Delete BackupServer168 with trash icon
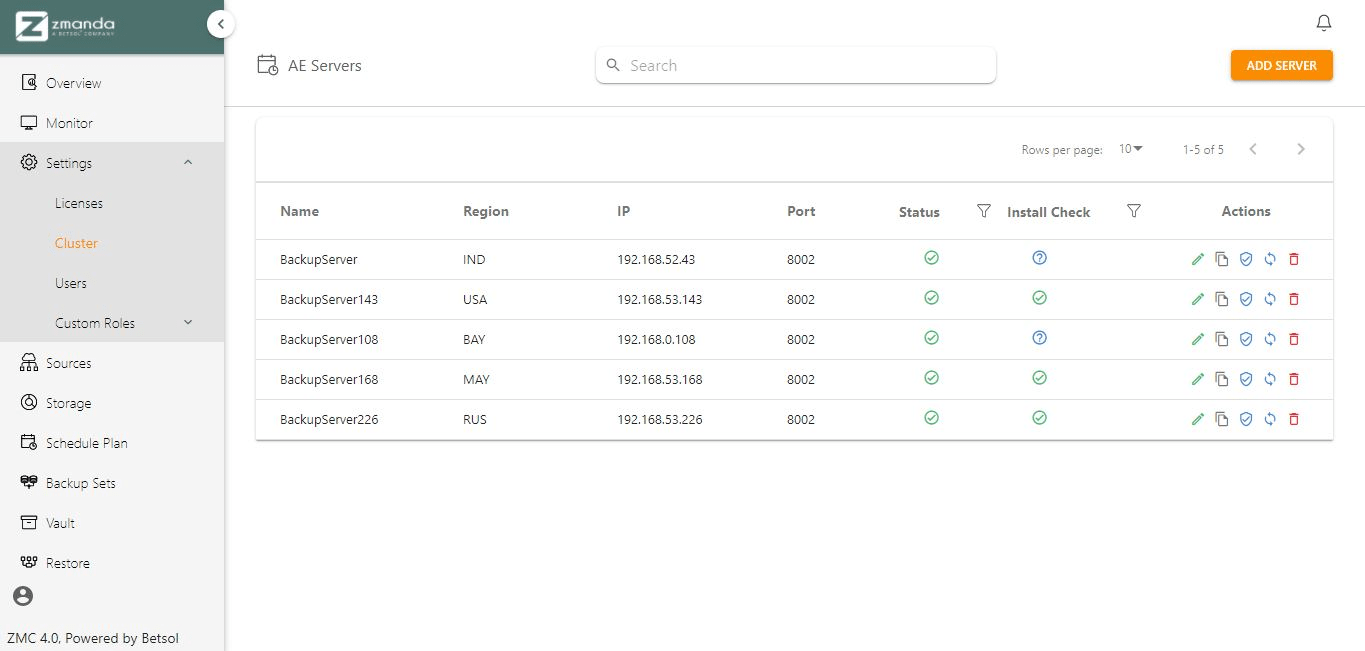 click(1294, 379)
